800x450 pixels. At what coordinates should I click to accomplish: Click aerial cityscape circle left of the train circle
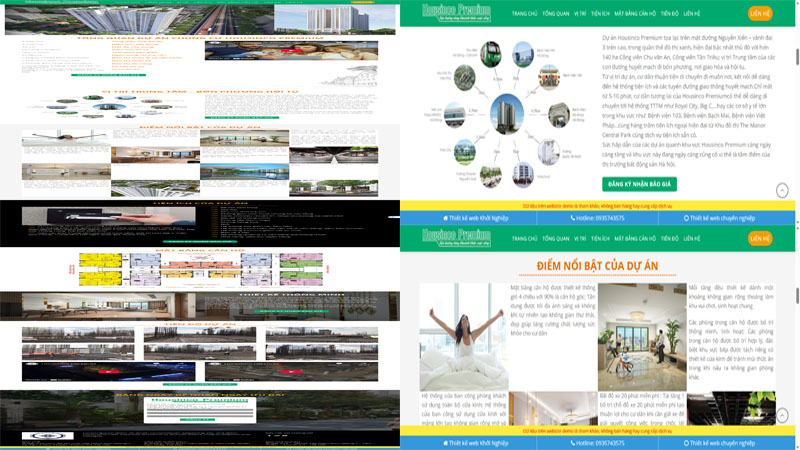464,78
